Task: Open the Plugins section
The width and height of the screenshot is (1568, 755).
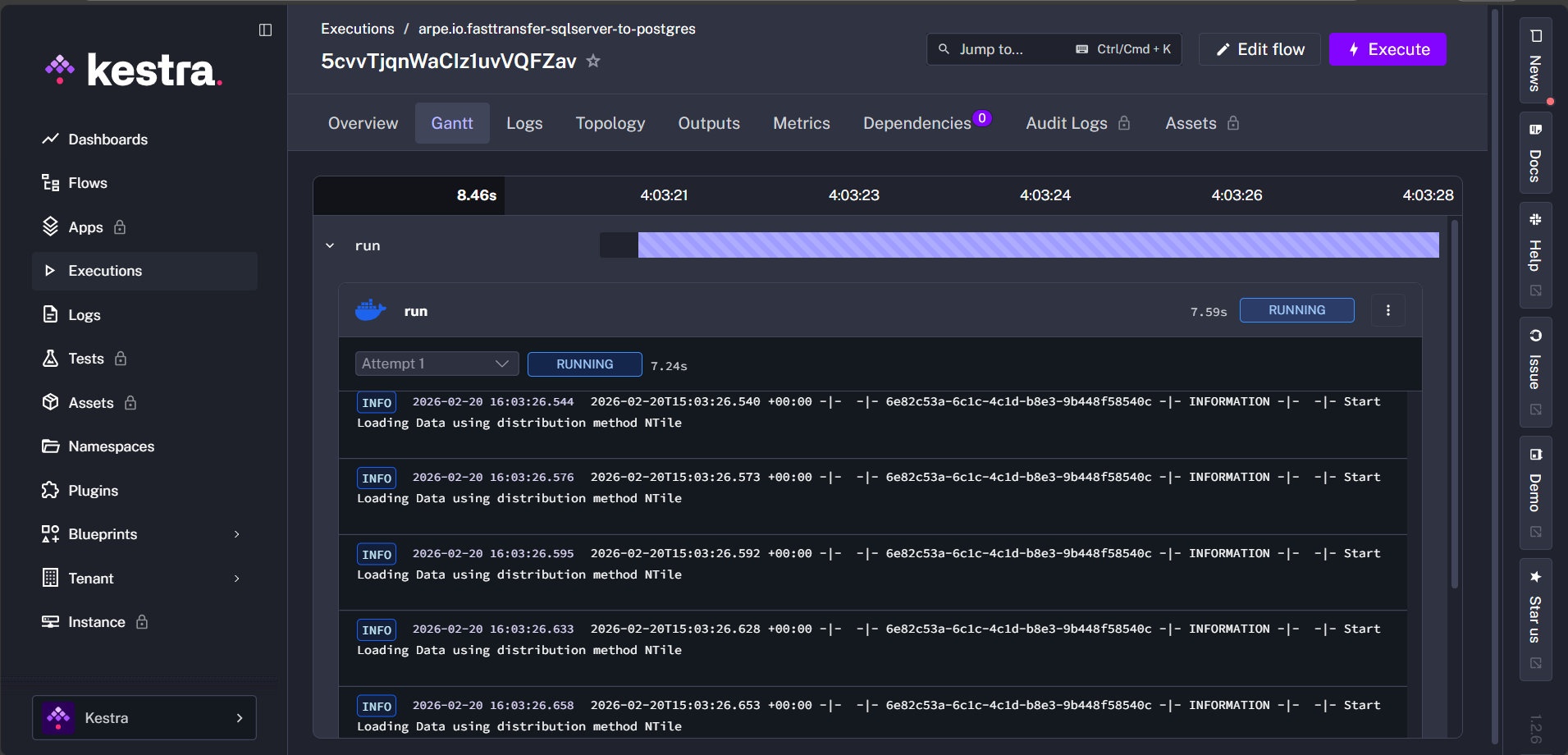Action: pyautogui.click(x=93, y=490)
